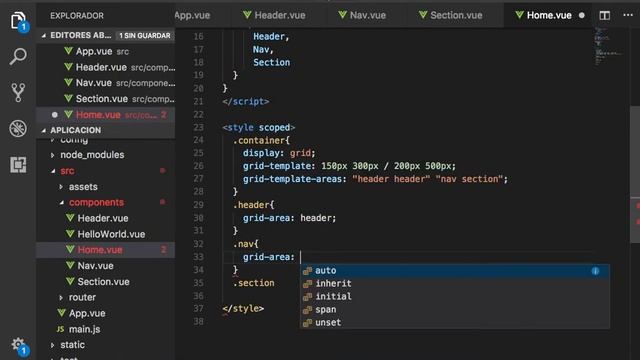Choose the unset autocomplete suggestion
The height and width of the screenshot is (360, 640).
point(455,323)
